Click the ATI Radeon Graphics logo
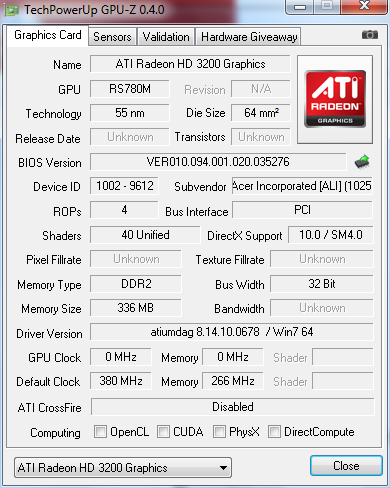390x488 pixels. coord(335,99)
